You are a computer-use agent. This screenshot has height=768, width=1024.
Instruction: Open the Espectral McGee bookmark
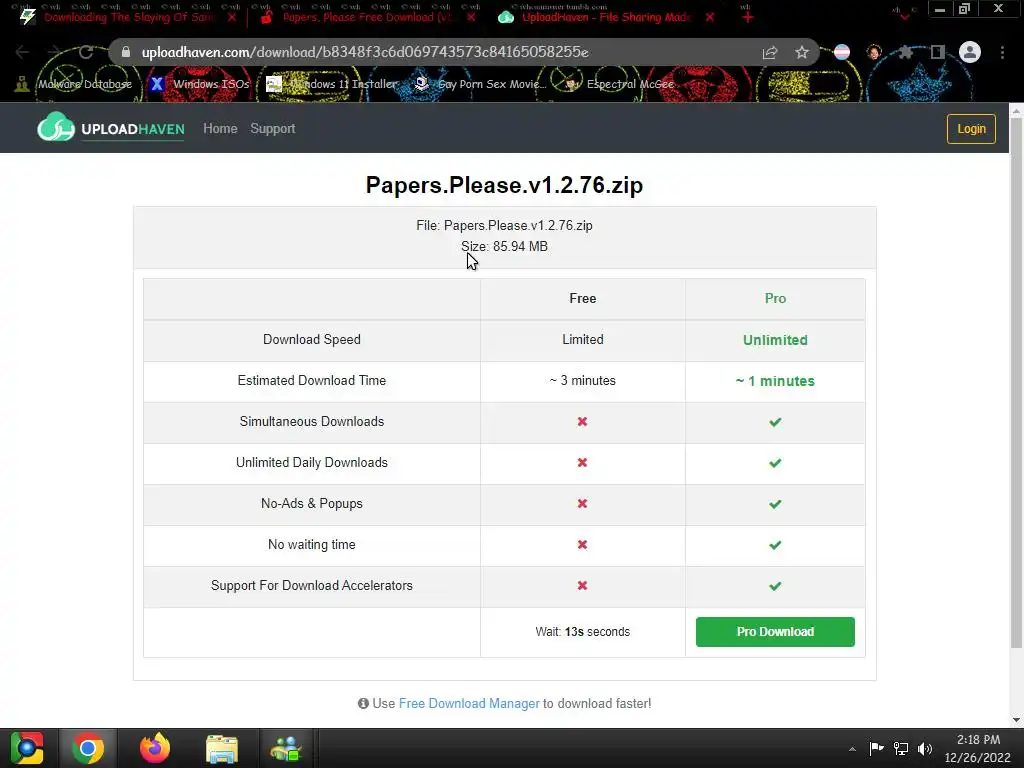[619, 84]
